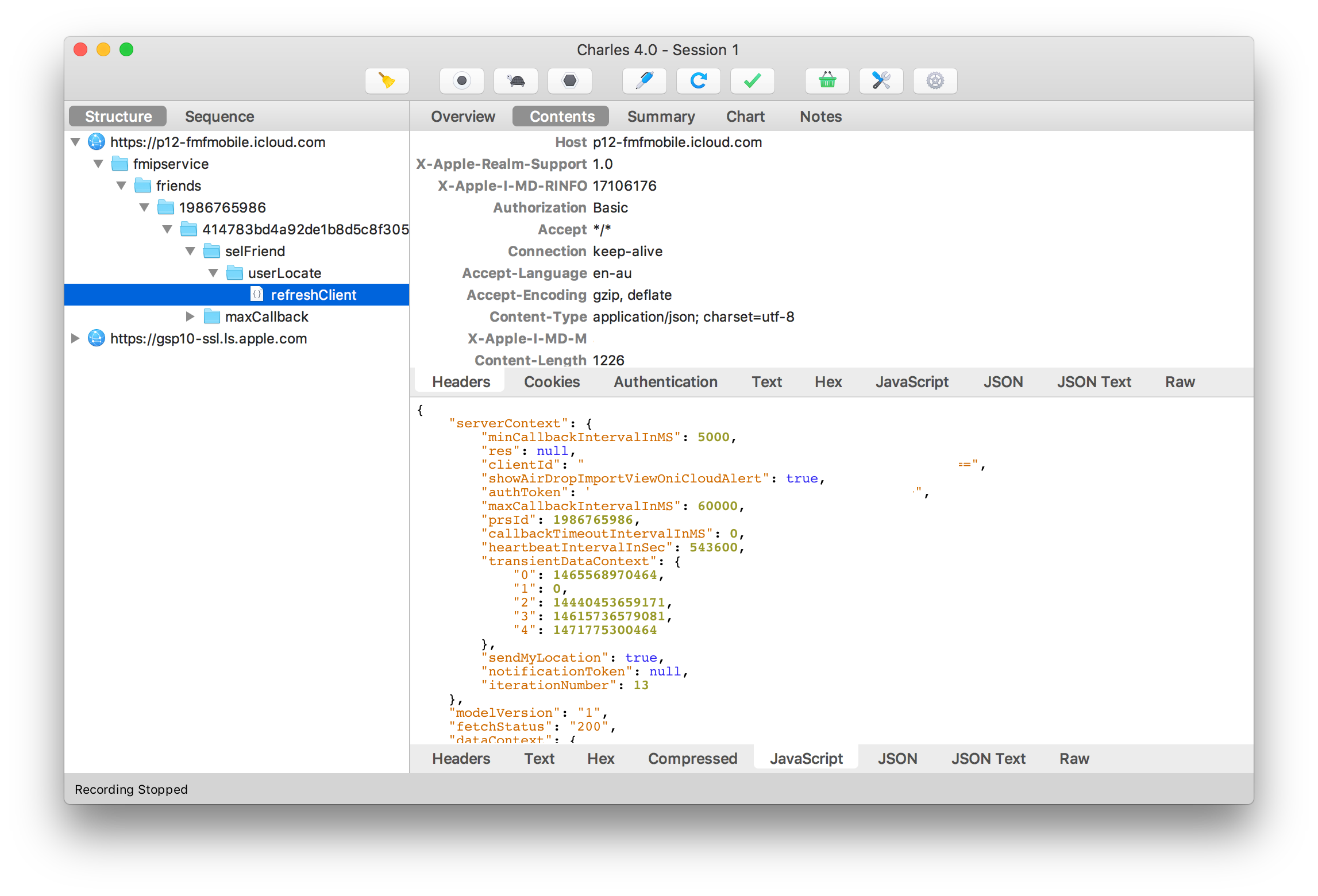
Task: Toggle breakpoints with the hexagon icon
Action: click(570, 81)
